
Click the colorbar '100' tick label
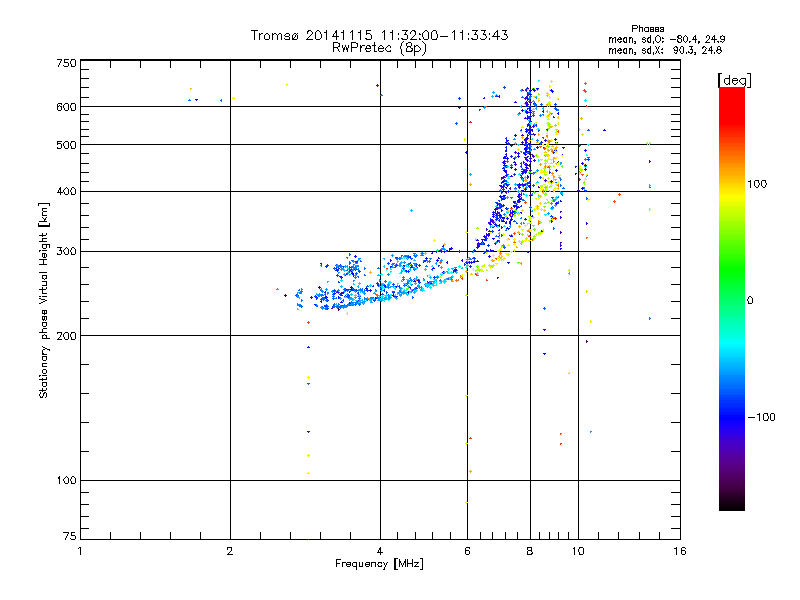[x=757, y=184]
